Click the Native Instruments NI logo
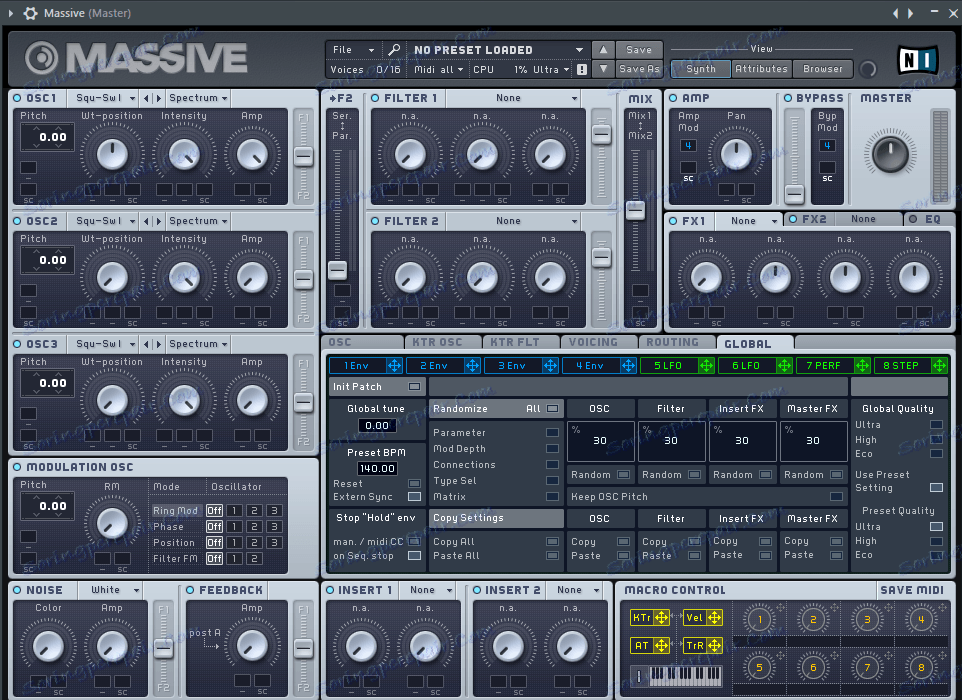Screen dimensions: 962x700 click(x=918, y=60)
